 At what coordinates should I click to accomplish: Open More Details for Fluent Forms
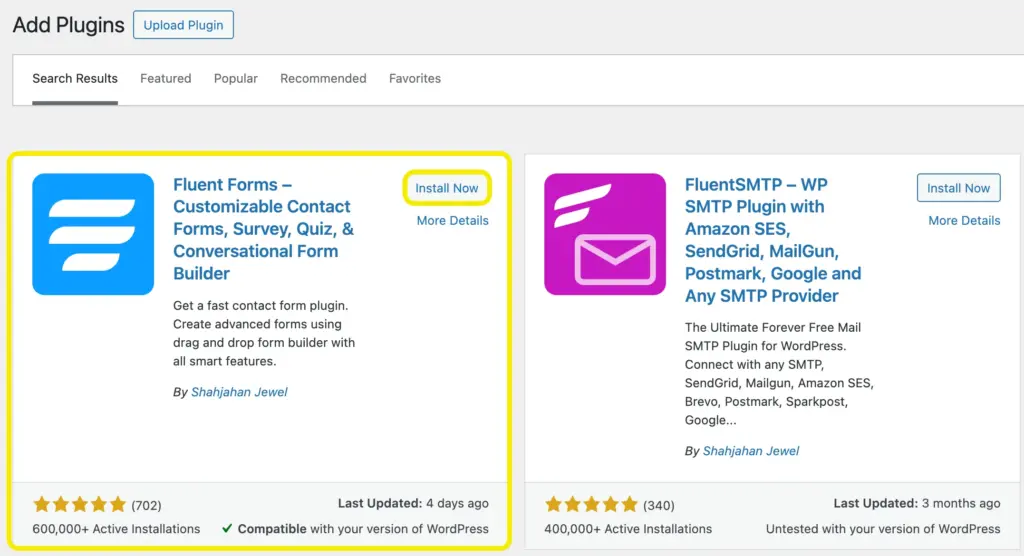coord(453,221)
